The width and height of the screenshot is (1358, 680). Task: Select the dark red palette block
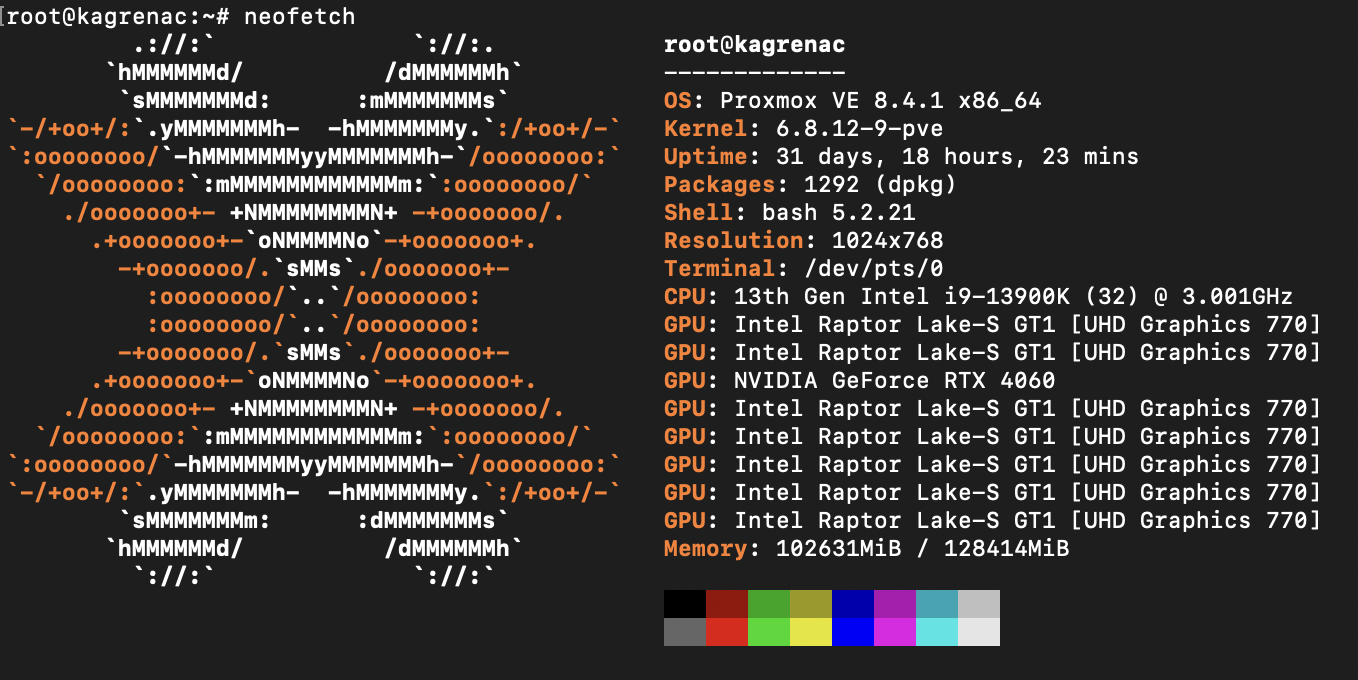point(727,604)
